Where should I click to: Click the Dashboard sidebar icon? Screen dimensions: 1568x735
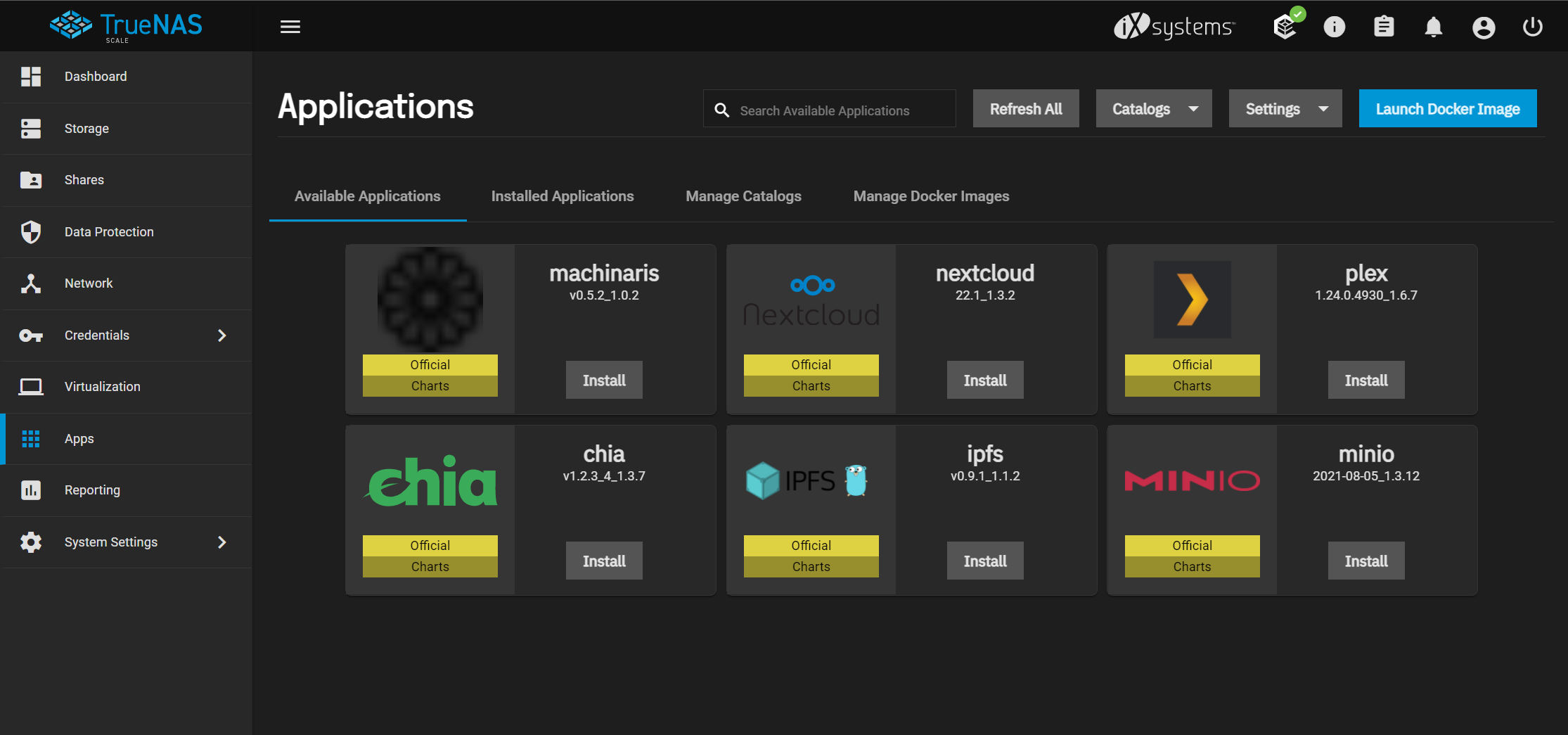pyautogui.click(x=31, y=77)
